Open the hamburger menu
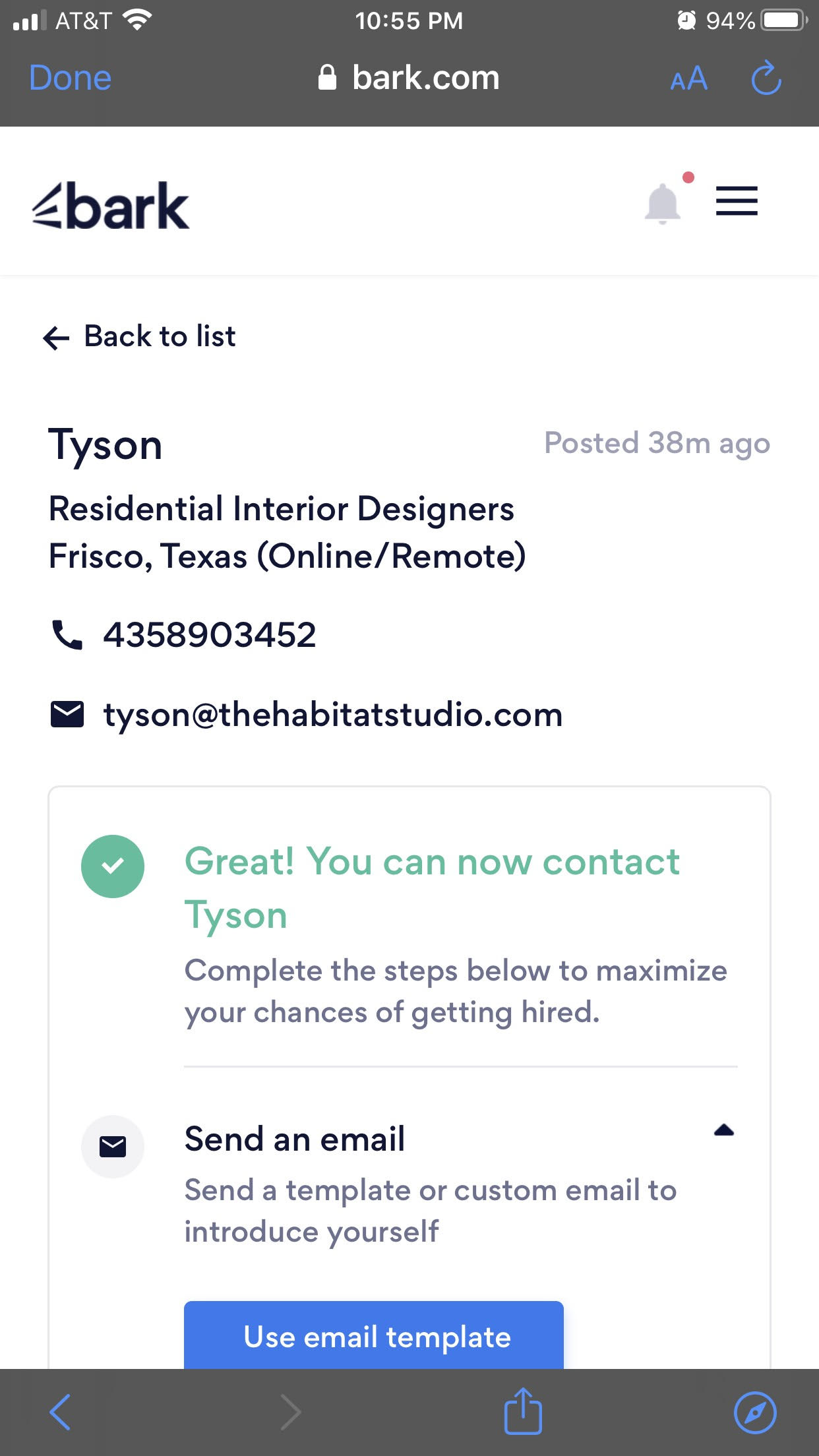Screen dimensions: 819x1456 pyautogui.click(x=737, y=201)
